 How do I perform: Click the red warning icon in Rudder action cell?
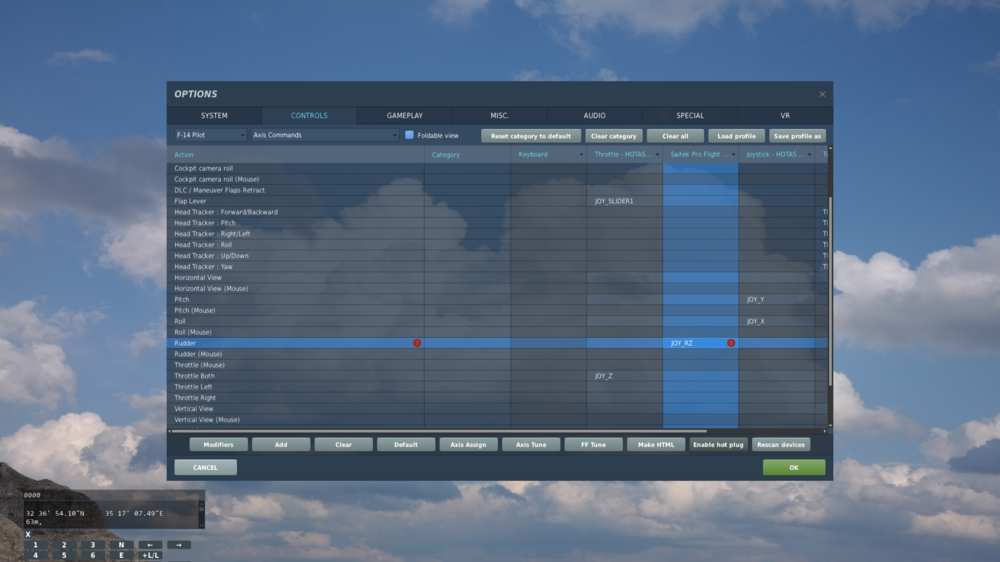417,343
